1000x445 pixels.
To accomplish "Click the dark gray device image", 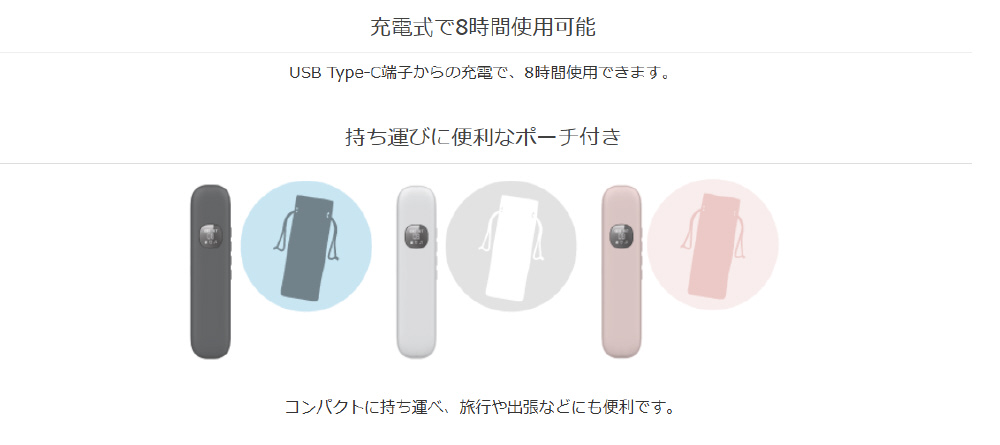I will pos(211,272).
